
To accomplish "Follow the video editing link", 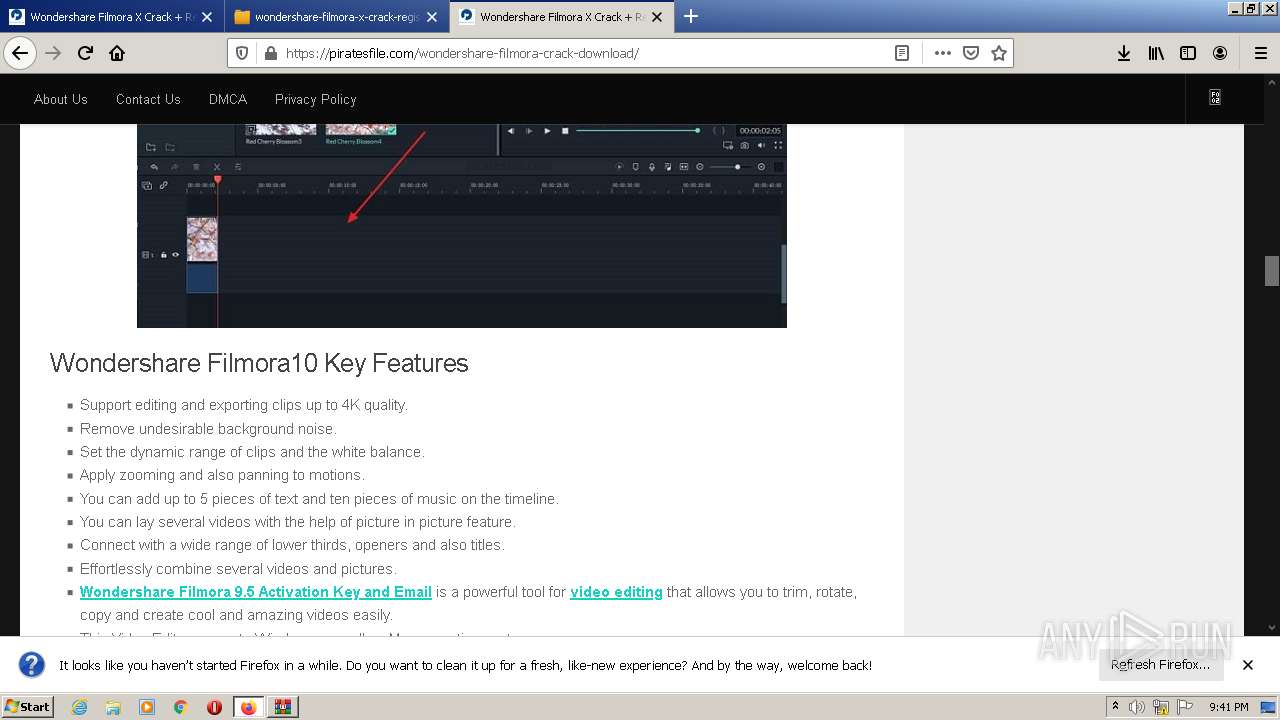I will coord(616,592).
